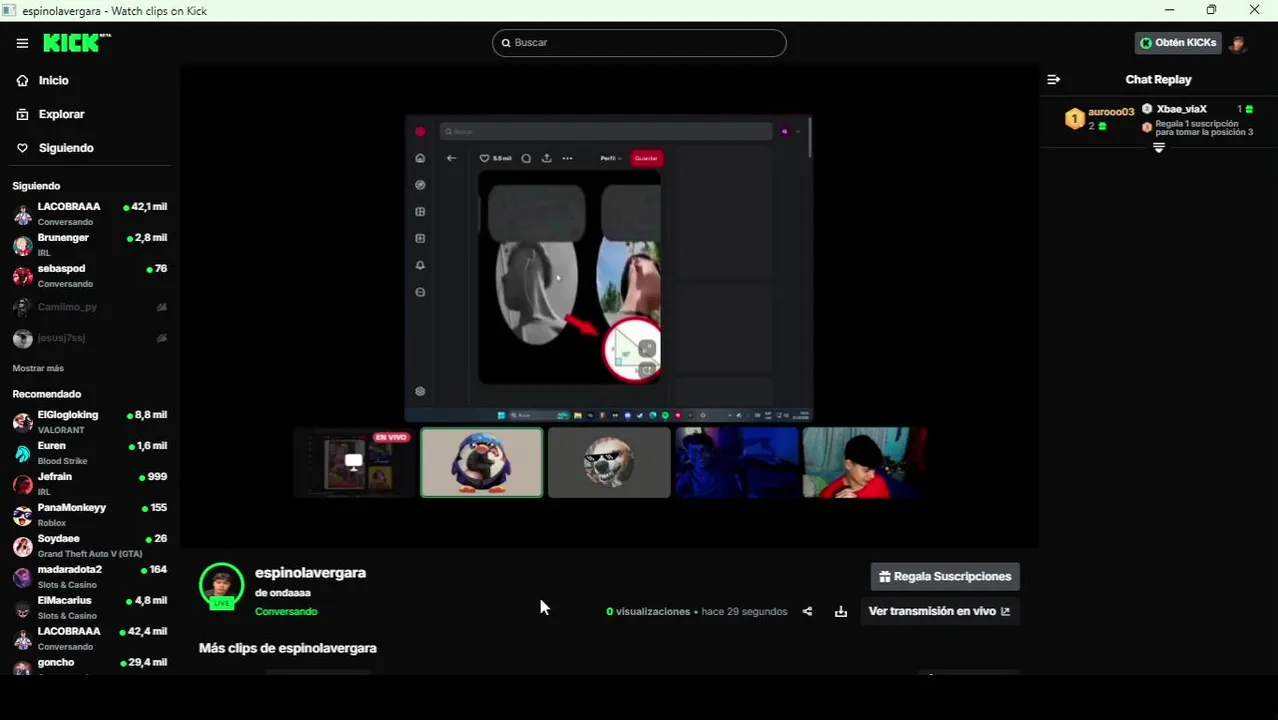Viewport: 1278px width, 720px height.
Task: Open madaradota2 Slots & Casino channel
Action: point(90,577)
